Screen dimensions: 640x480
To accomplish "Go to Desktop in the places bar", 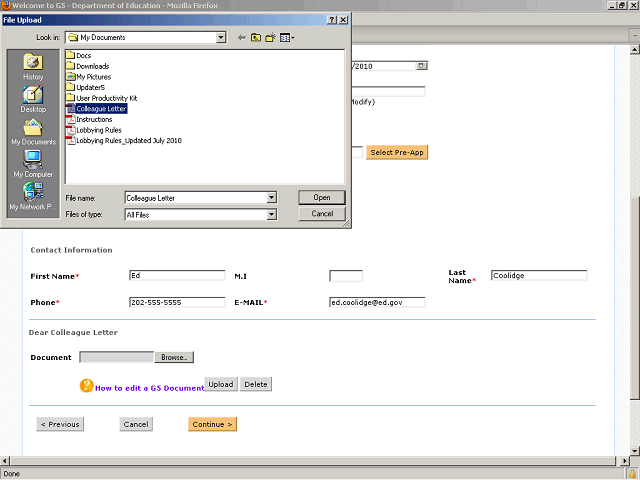I will click(x=33, y=100).
